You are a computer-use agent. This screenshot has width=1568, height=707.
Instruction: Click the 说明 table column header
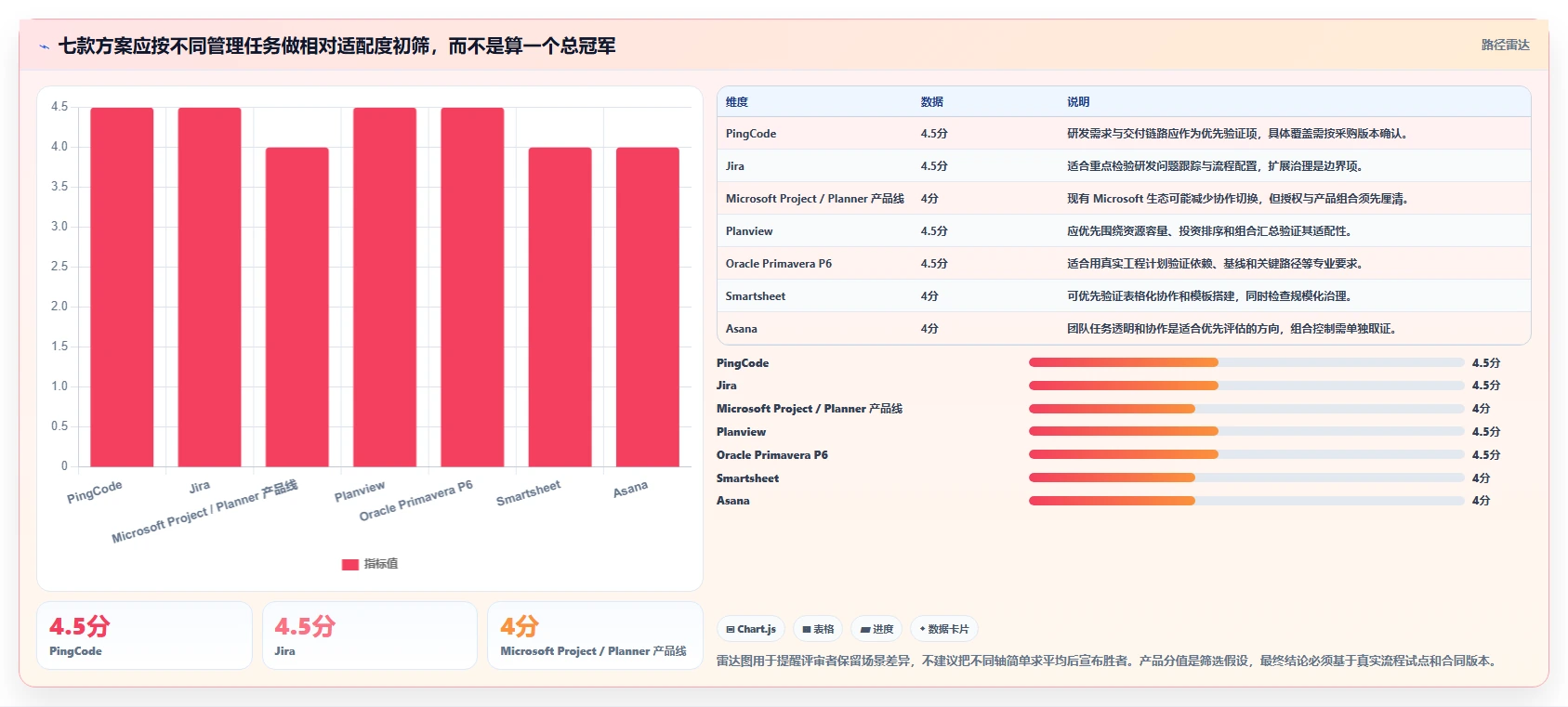1078,102
